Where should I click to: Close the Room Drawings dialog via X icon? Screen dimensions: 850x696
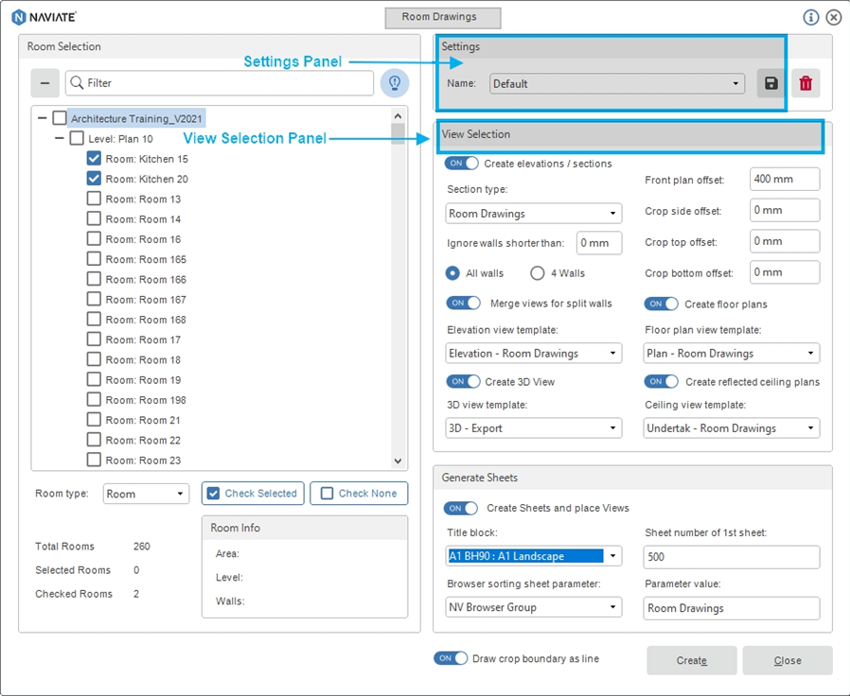pyautogui.click(x=834, y=17)
